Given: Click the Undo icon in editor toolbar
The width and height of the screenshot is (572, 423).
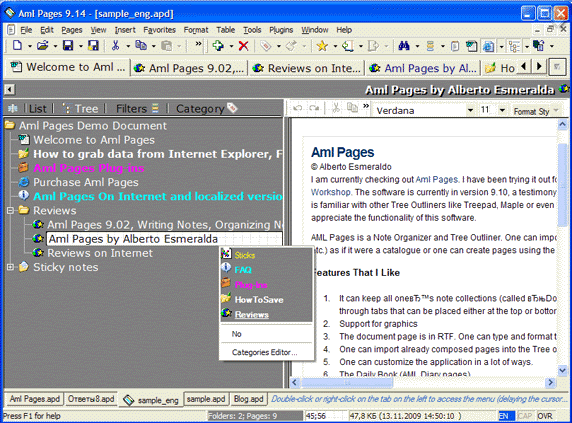Looking at the screenshot, I should pos(298,108).
